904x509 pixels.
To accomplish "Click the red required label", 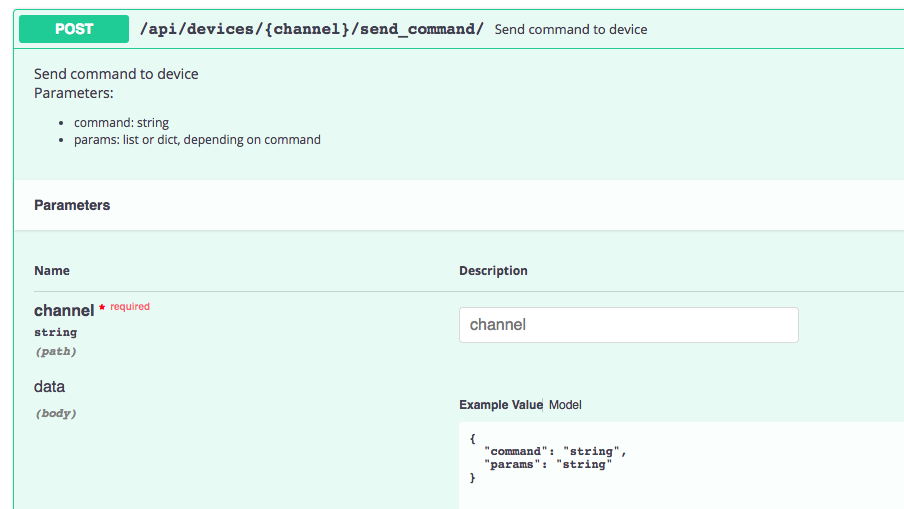I will coord(130,307).
